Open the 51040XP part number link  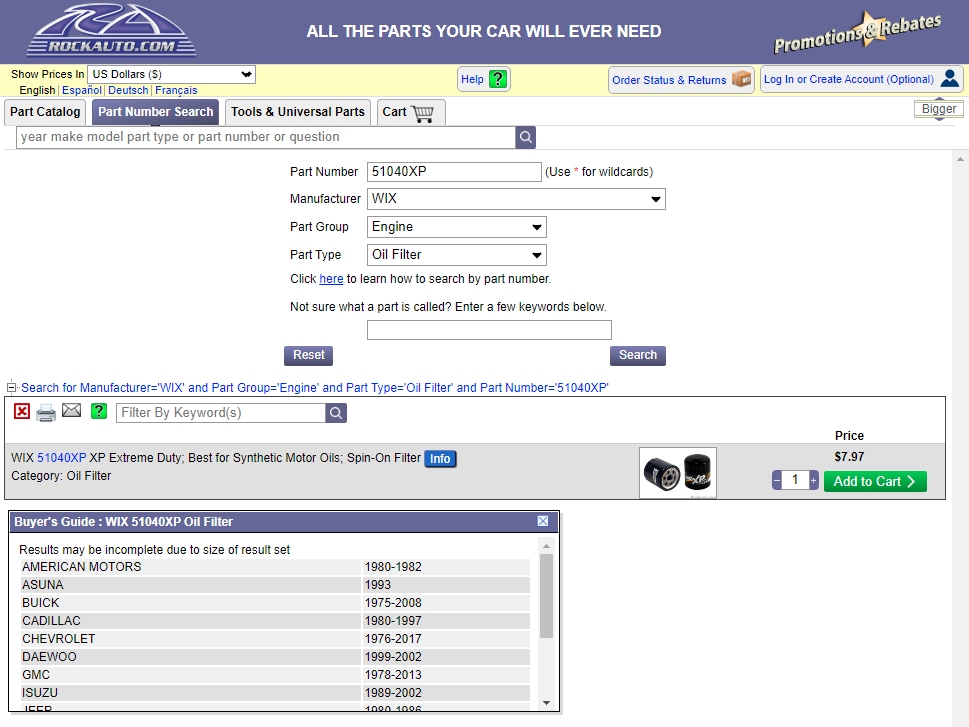tap(62, 458)
